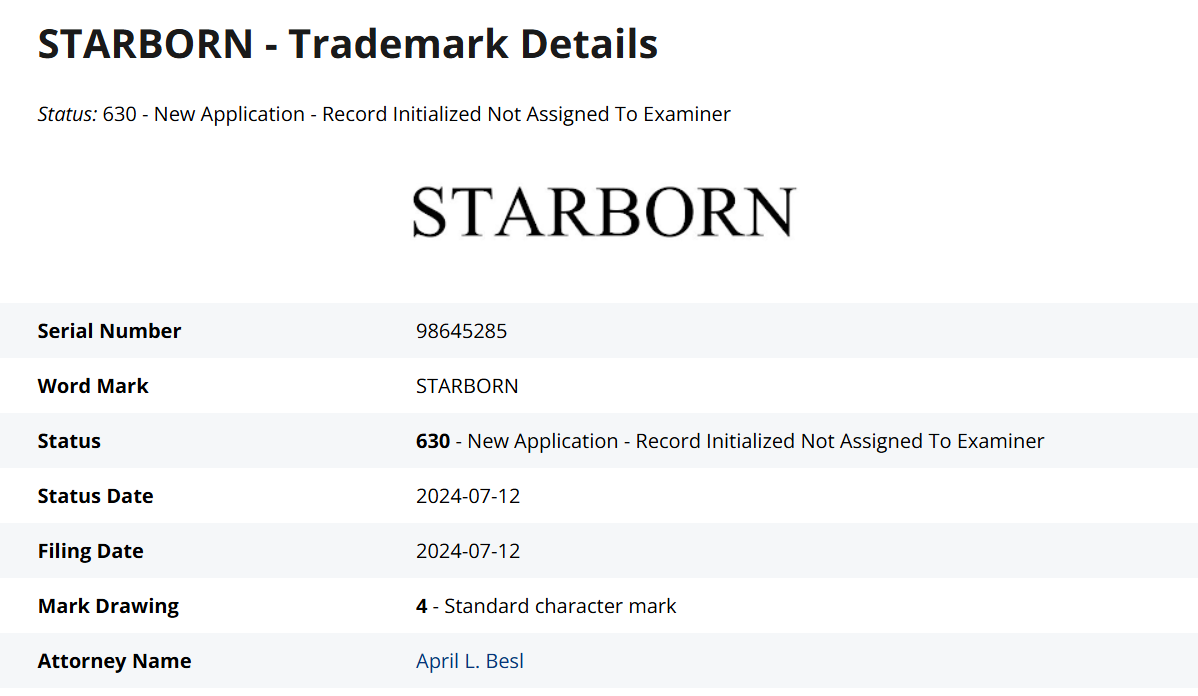This screenshot has height=696, width=1198.
Task: Click the italic Status label under the heading
Action: [68, 114]
